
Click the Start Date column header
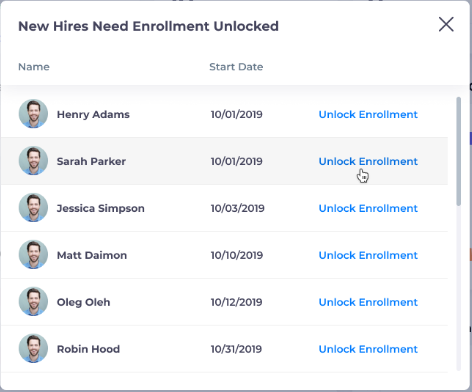(236, 67)
